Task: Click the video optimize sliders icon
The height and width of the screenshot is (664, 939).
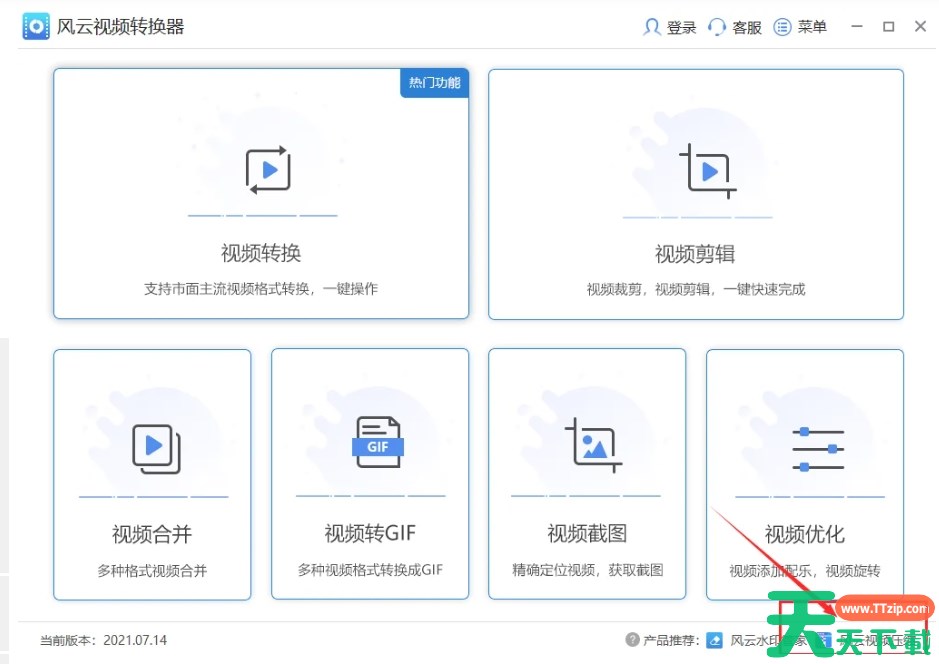Action: 817,449
